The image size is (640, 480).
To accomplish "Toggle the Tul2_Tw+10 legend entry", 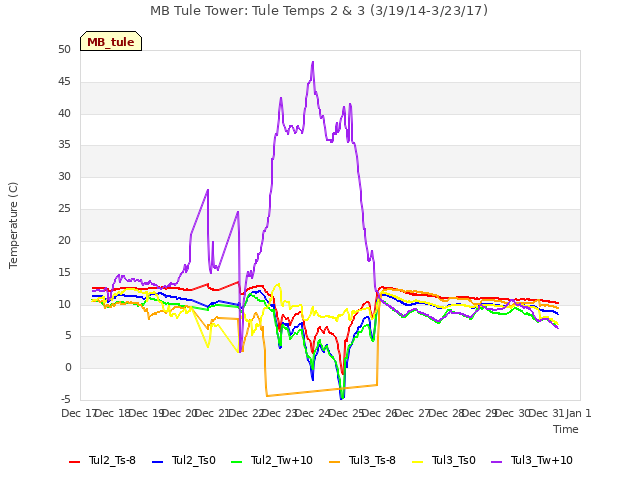I will [272, 460].
